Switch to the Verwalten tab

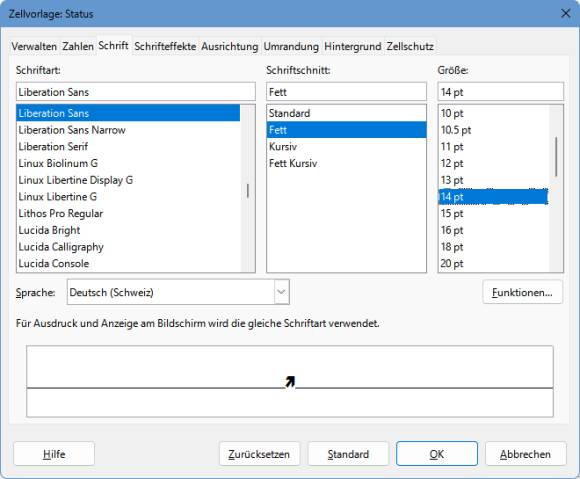[x=34, y=47]
